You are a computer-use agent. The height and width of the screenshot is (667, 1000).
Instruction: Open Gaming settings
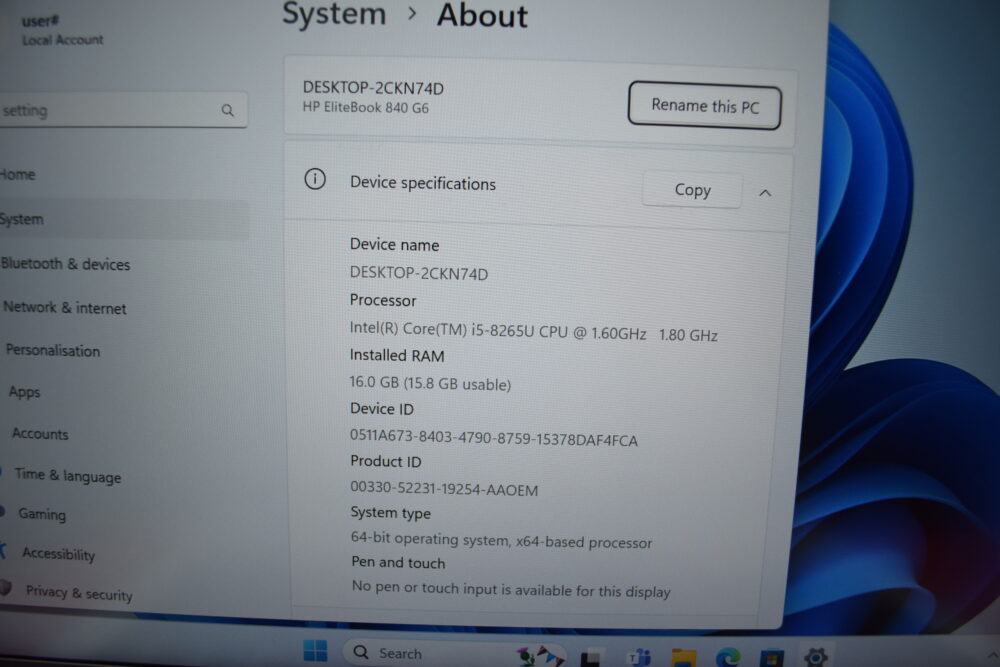[x=42, y=514]
